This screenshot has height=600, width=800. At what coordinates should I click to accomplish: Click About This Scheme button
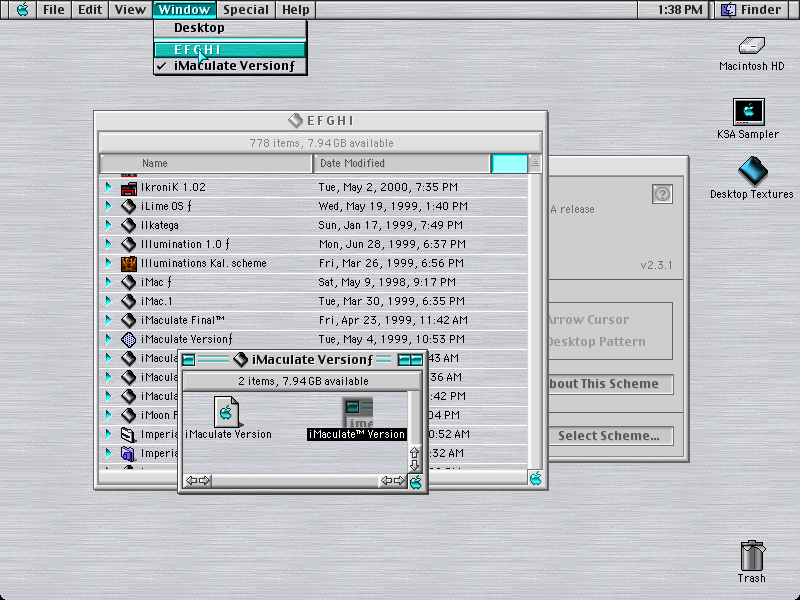610,384
